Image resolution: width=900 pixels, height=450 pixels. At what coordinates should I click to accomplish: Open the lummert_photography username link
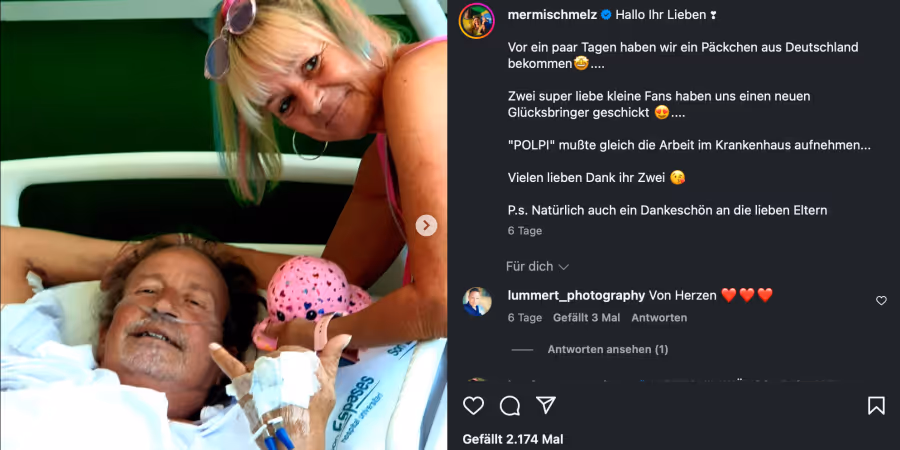[576, 296]
